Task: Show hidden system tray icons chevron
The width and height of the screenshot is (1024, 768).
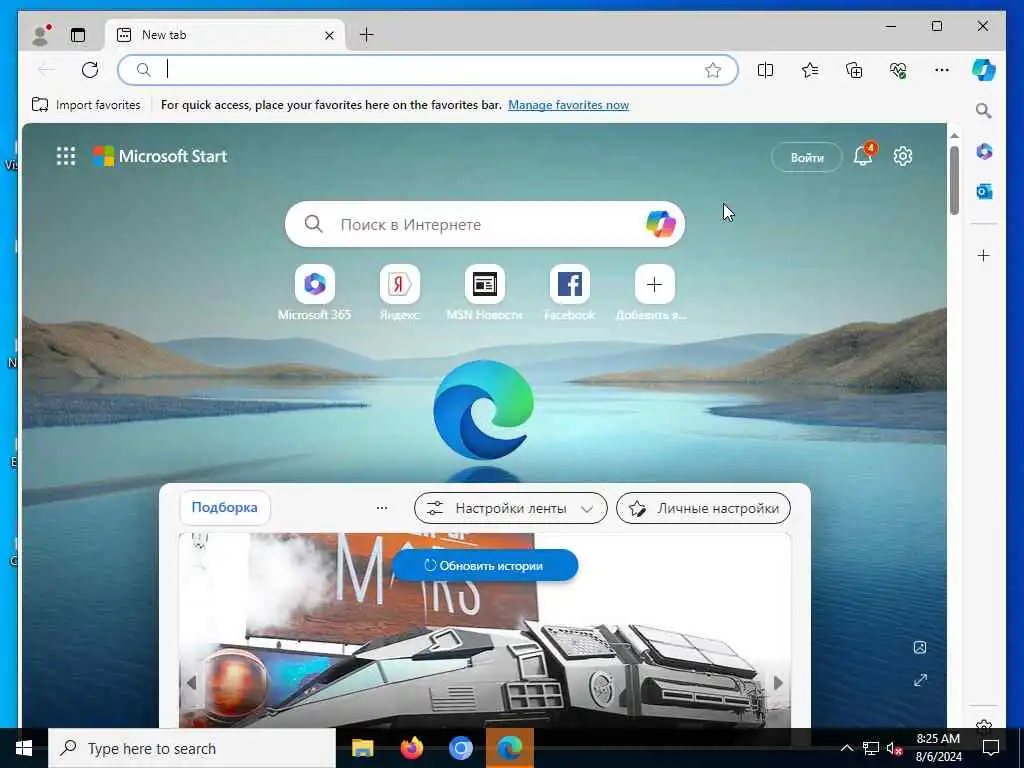Action: click(x=846, y=748)
